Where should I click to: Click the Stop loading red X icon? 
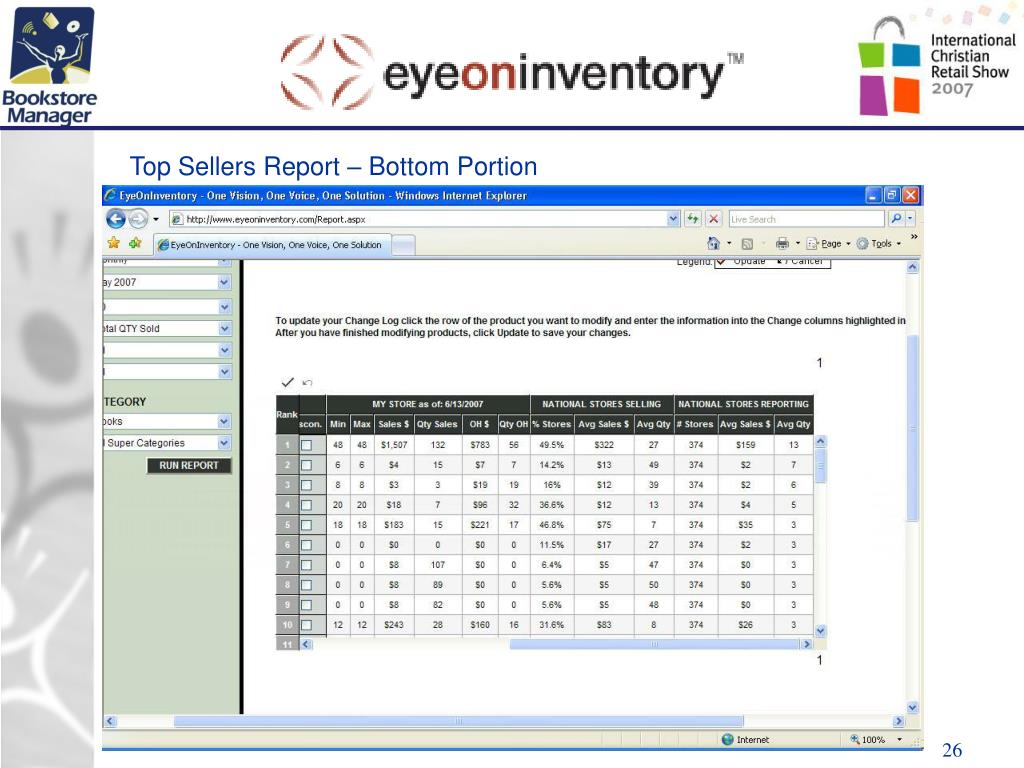click(714, 219)
